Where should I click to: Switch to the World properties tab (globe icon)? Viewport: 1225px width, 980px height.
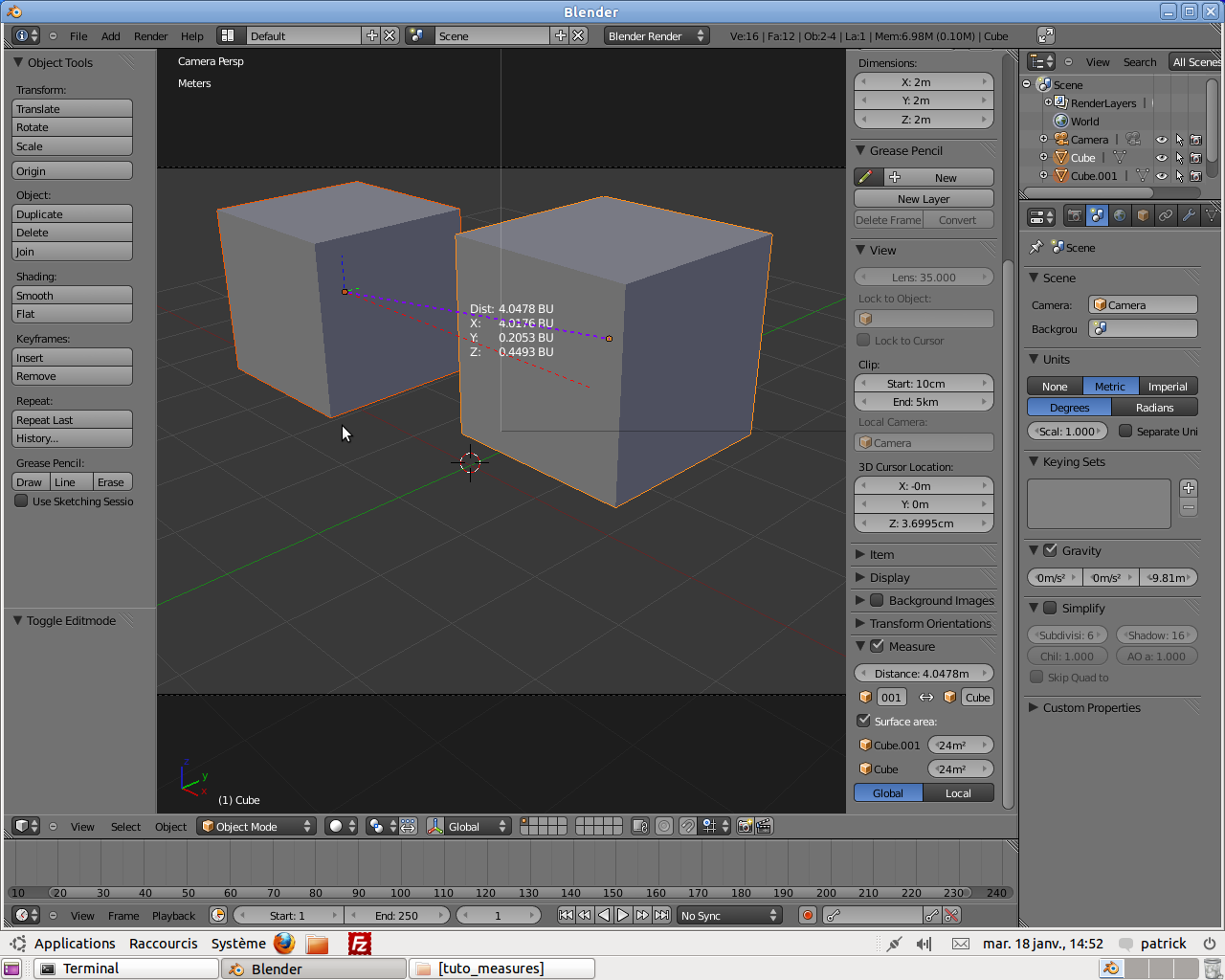[1120, 215]
